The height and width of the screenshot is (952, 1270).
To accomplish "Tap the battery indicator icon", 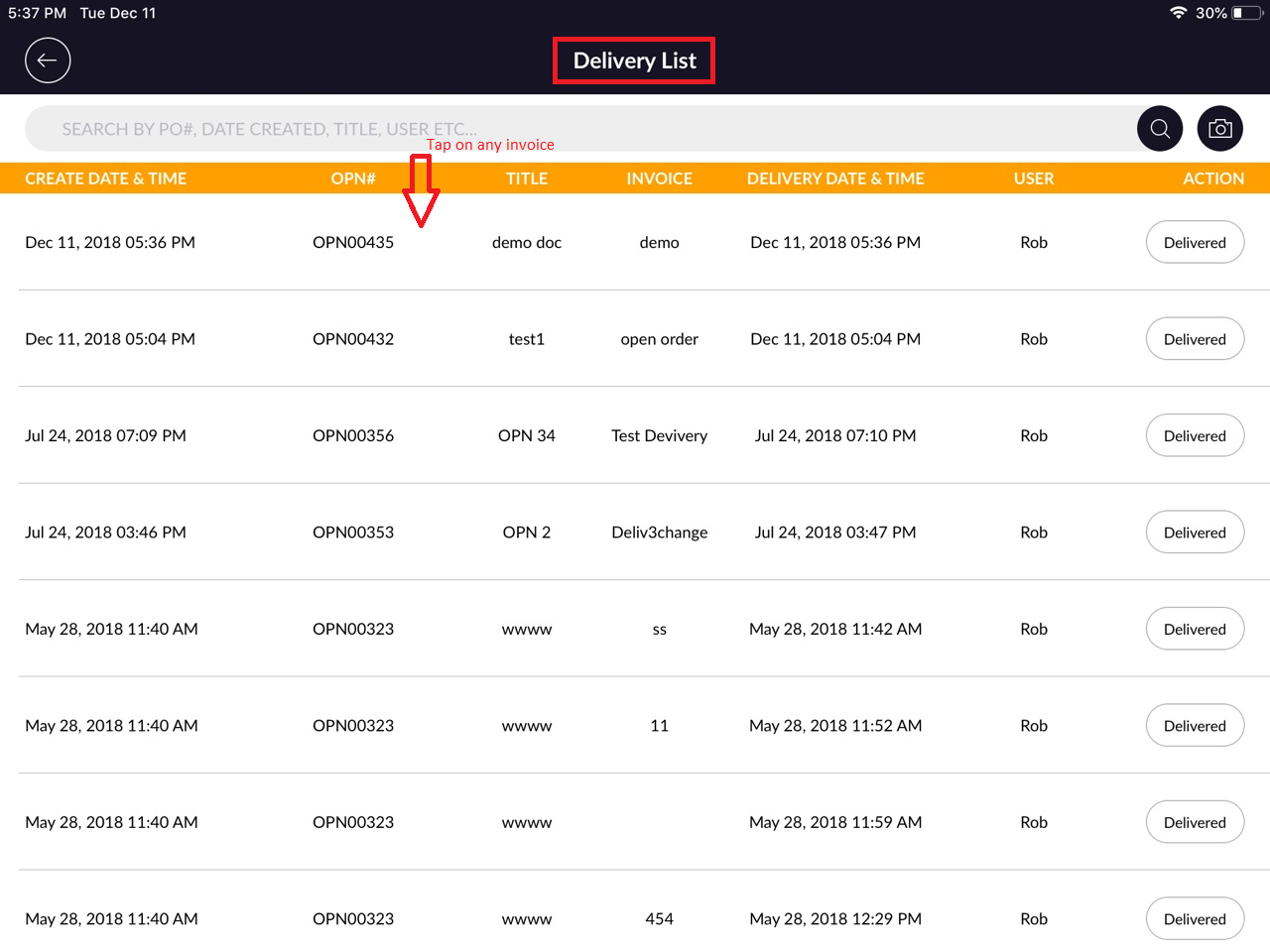I will pyautogui.click(x=1244, y=13).
